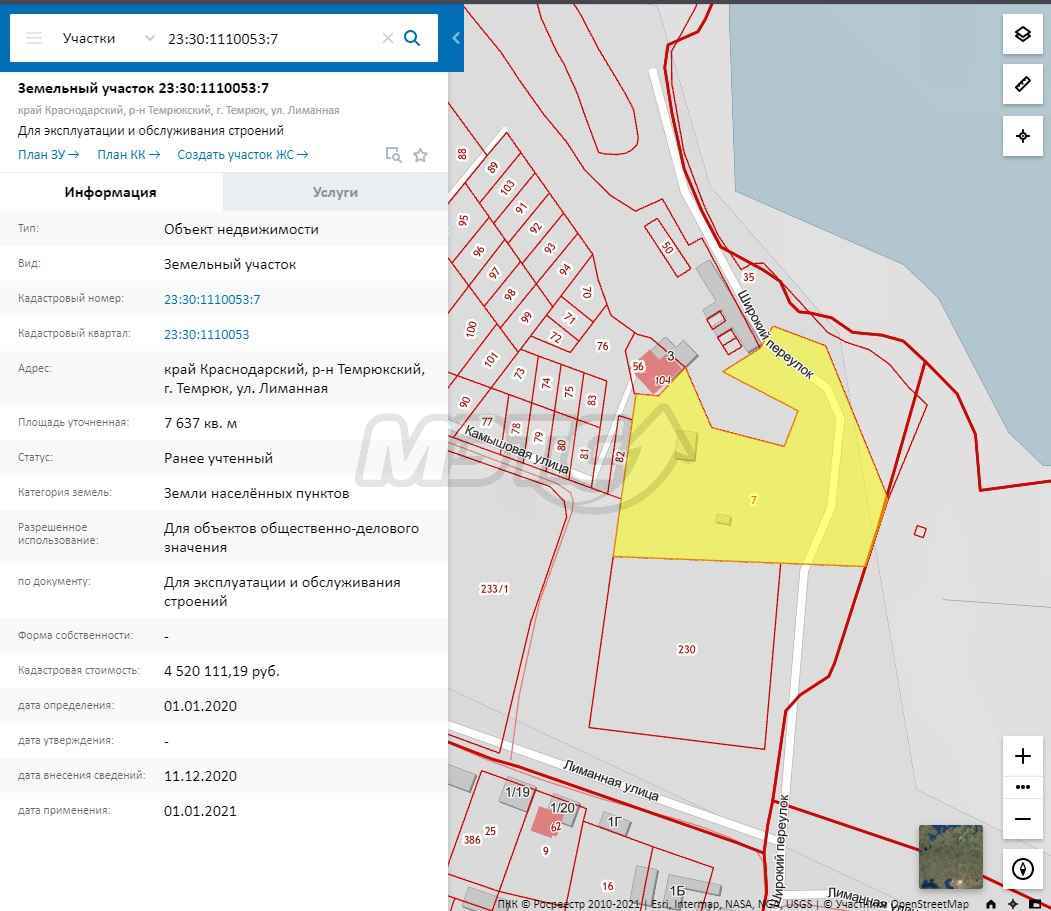Click the locate-me crosshair button
This screenshot has width=1051, height=911.
[1022, 136]
